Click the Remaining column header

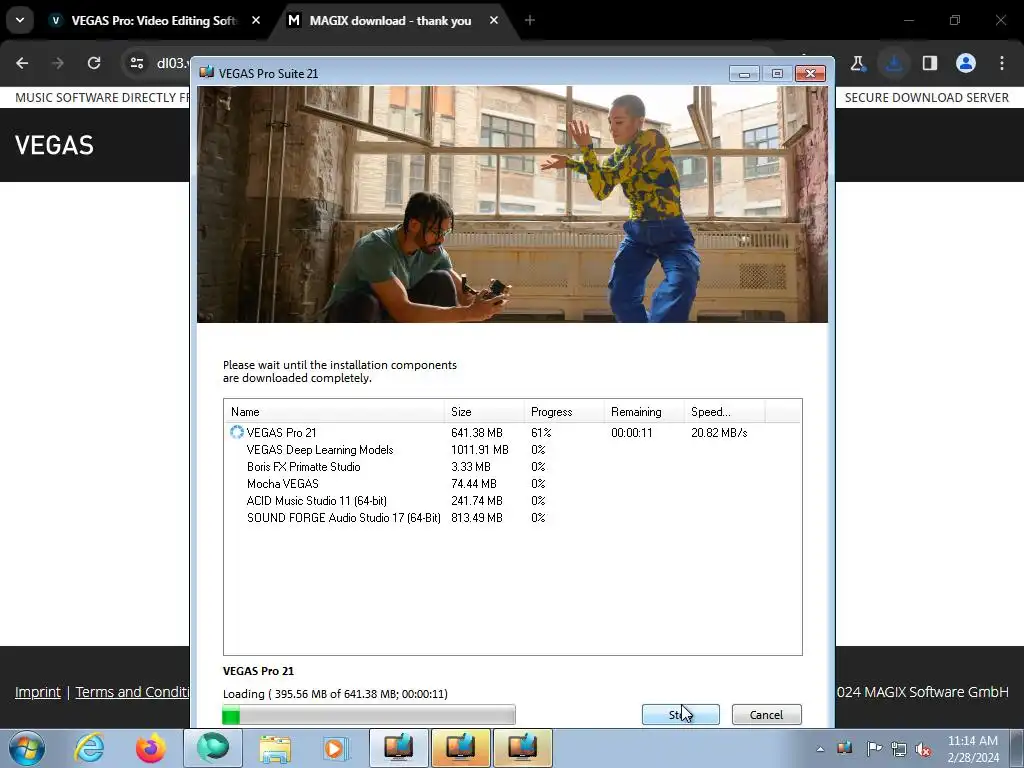coord(643,411)
